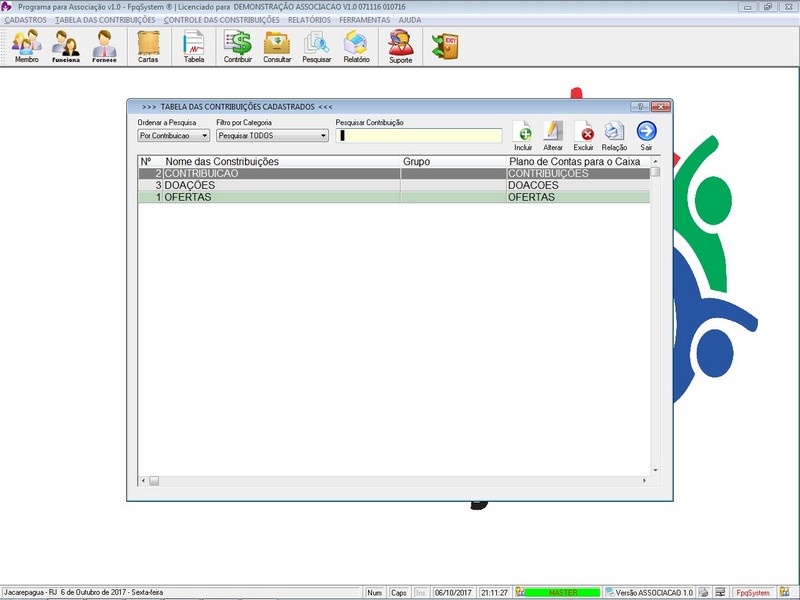
Task: Click the horizontal scrollbar left arrow
Action: click(x=143, y=481)
